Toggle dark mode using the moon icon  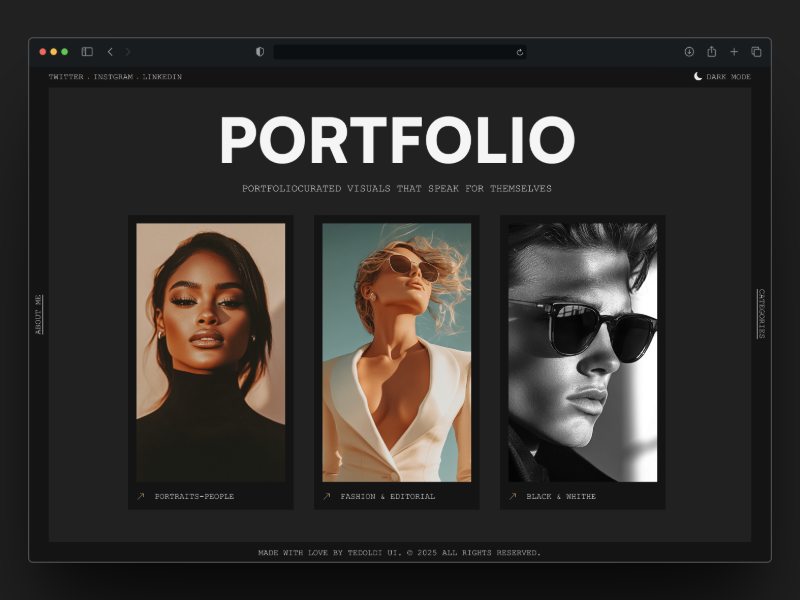point(697,76)
